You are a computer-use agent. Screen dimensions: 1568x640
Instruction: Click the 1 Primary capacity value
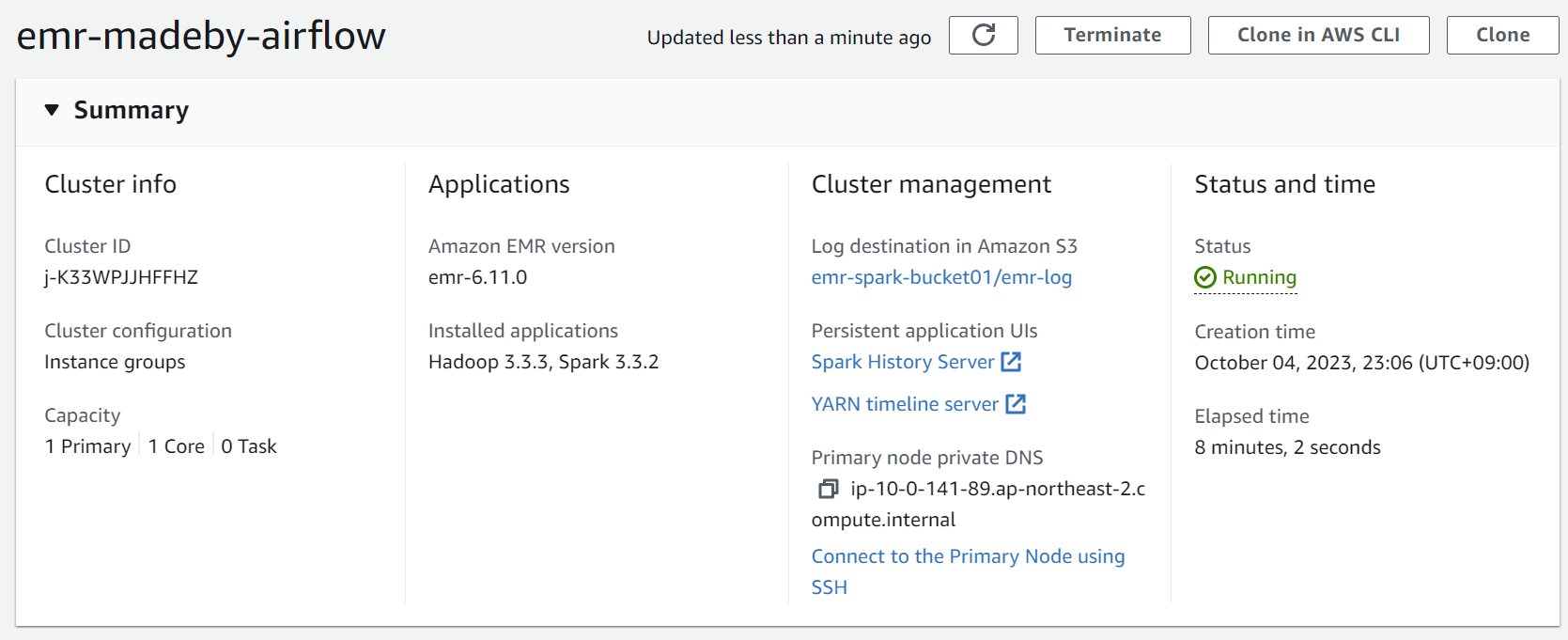click(x=87, y=446)
